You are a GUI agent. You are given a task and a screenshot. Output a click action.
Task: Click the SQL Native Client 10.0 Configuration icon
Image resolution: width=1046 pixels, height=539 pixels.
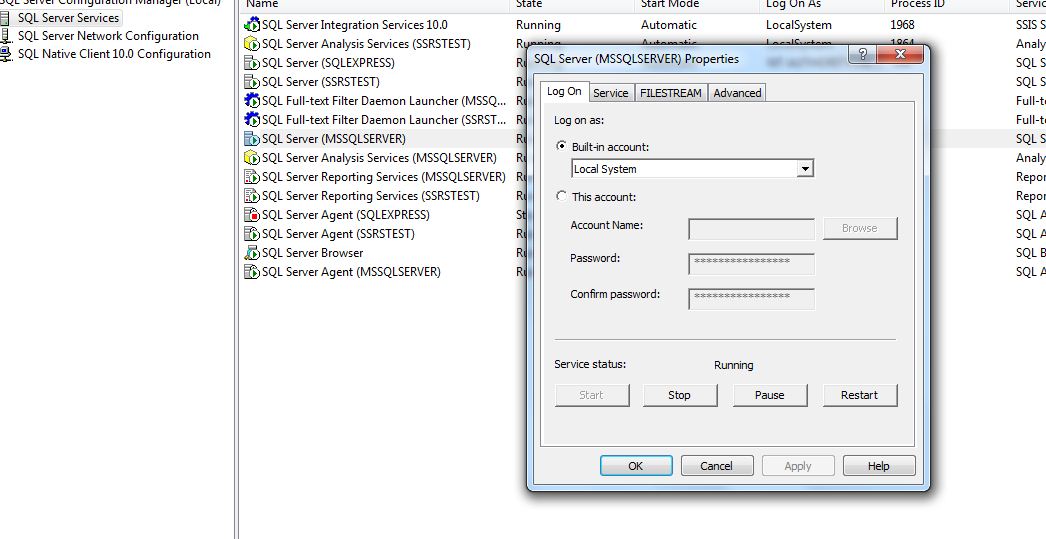tap(7, 54)
